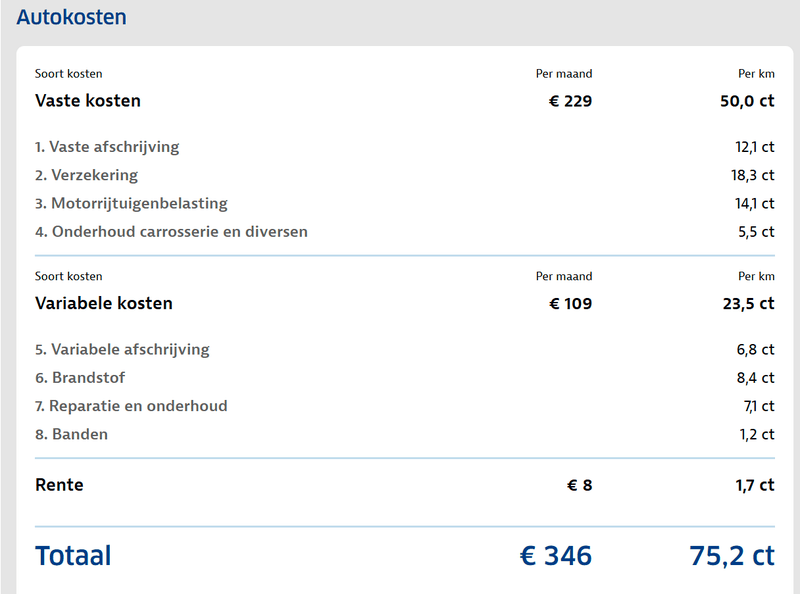Click the 18,3 ct Verzekering value
The image size is (800, 594).
(x=753, y=175)
